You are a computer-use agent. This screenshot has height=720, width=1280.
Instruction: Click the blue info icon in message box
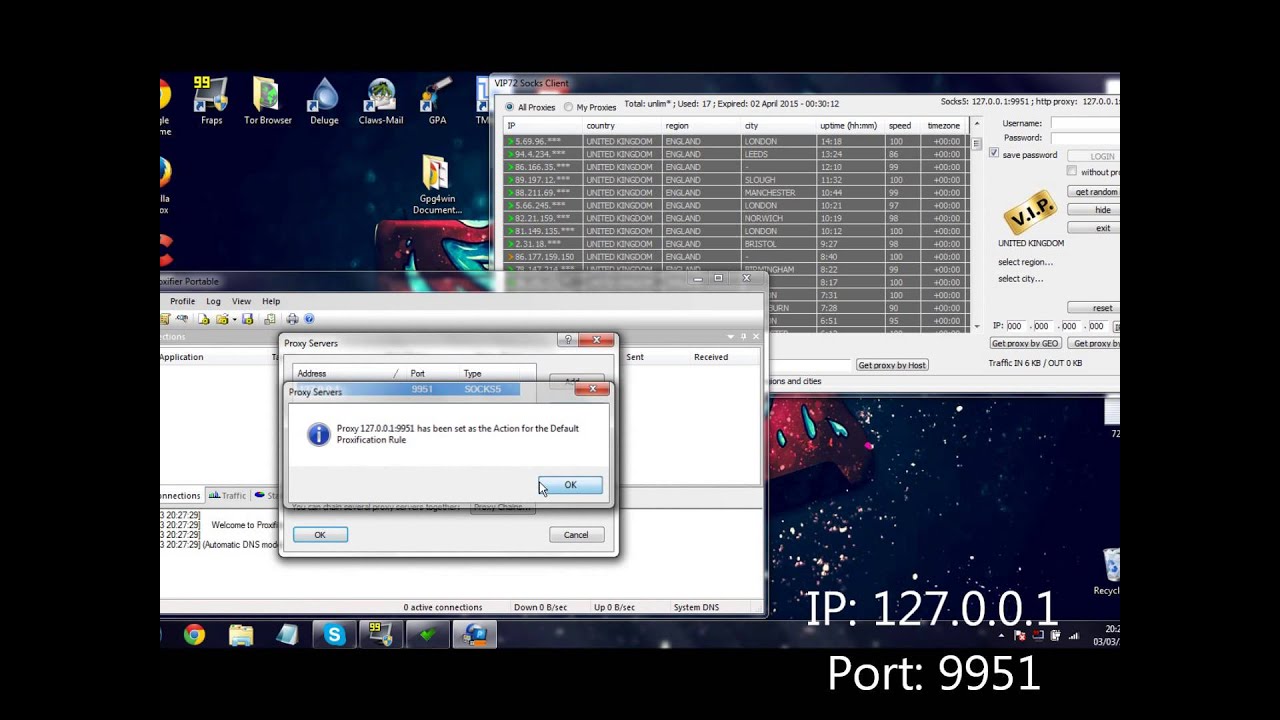pos(318,434)
